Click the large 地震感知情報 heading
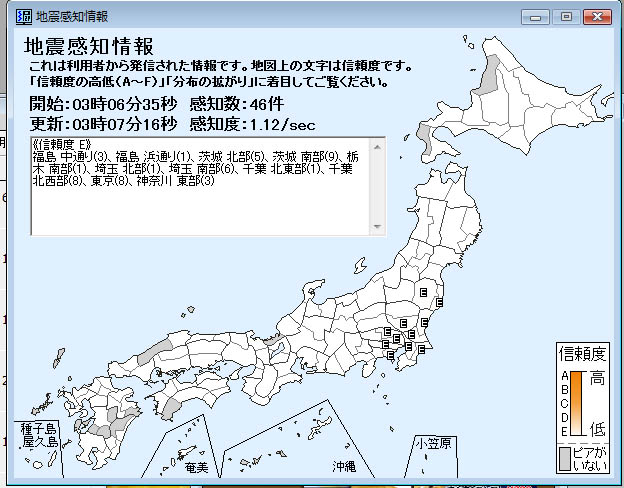This screenshot has width=624, height=488. [89, 46]
